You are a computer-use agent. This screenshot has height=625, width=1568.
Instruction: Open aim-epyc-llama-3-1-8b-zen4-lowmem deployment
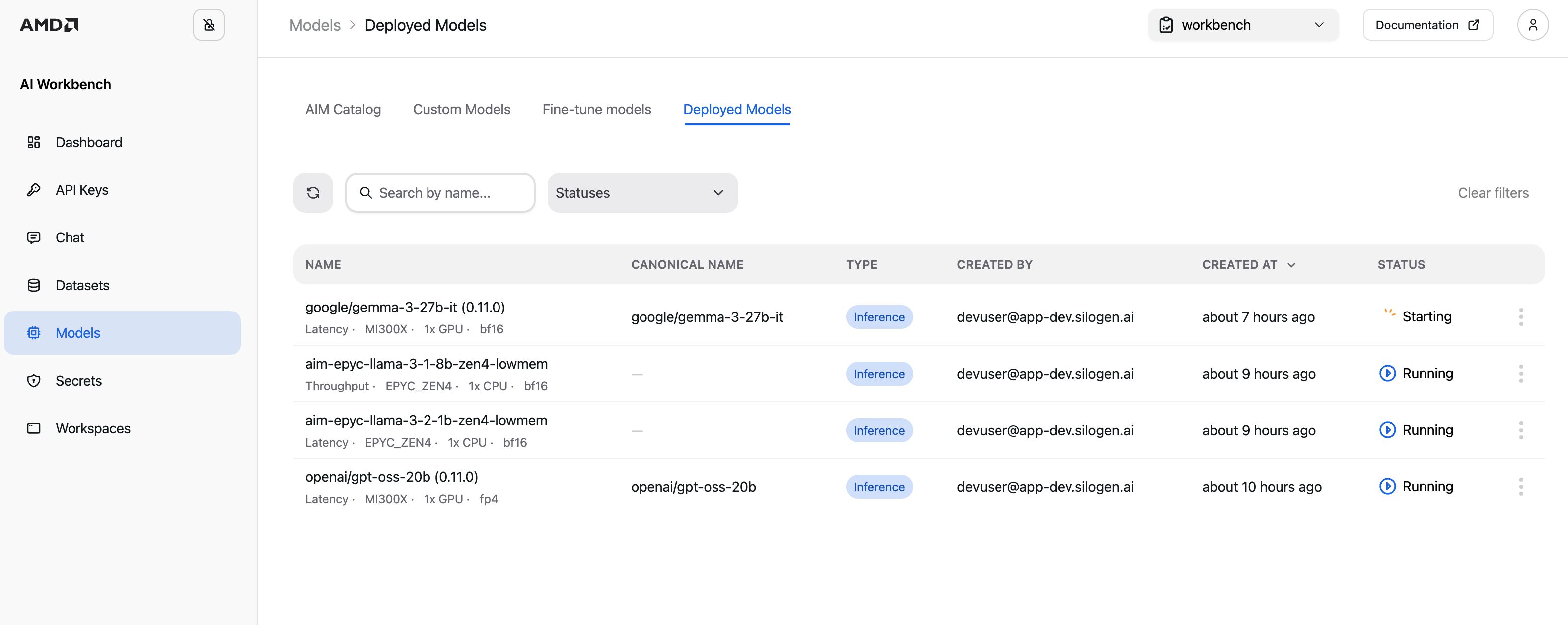coord(426,364)
